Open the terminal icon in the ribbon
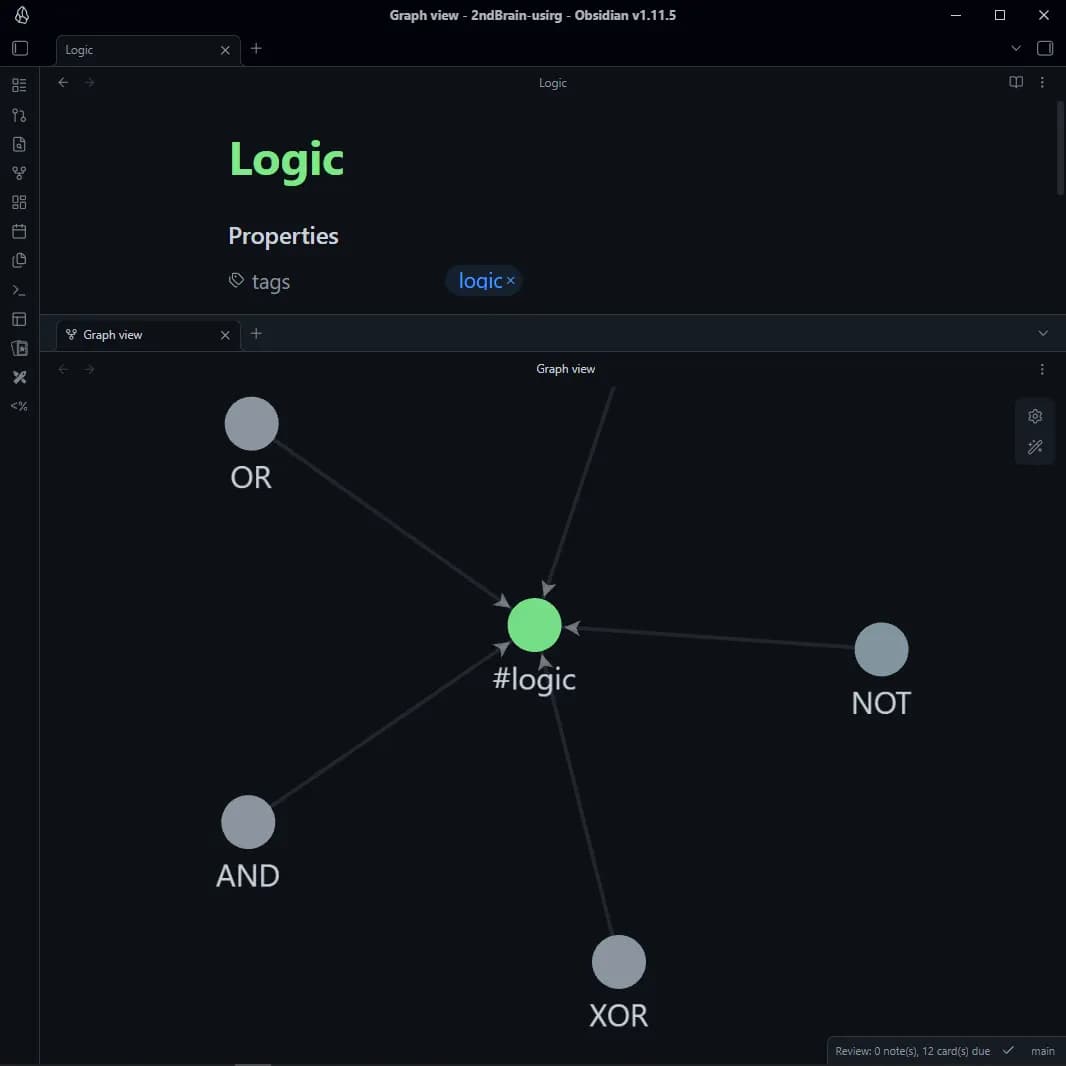The width and height of the screenshot is (1066, 1066). (x=18, y=290)
